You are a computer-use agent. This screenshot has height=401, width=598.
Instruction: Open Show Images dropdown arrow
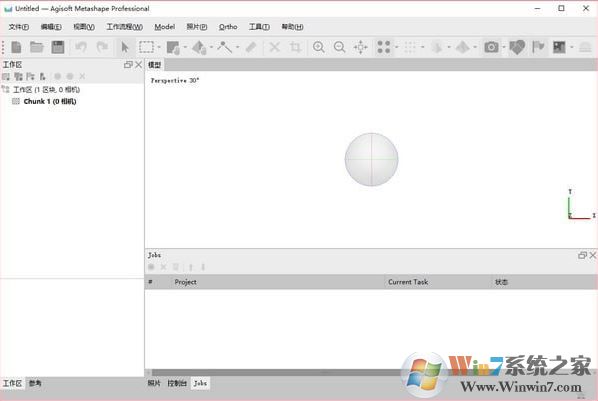point(571,47)
